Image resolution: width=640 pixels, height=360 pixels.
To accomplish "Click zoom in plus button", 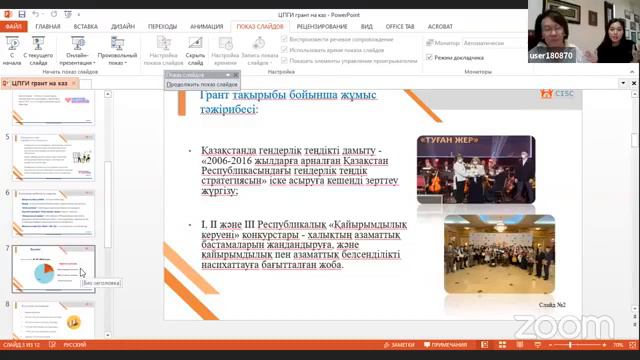I will click(x=604, y=345).
